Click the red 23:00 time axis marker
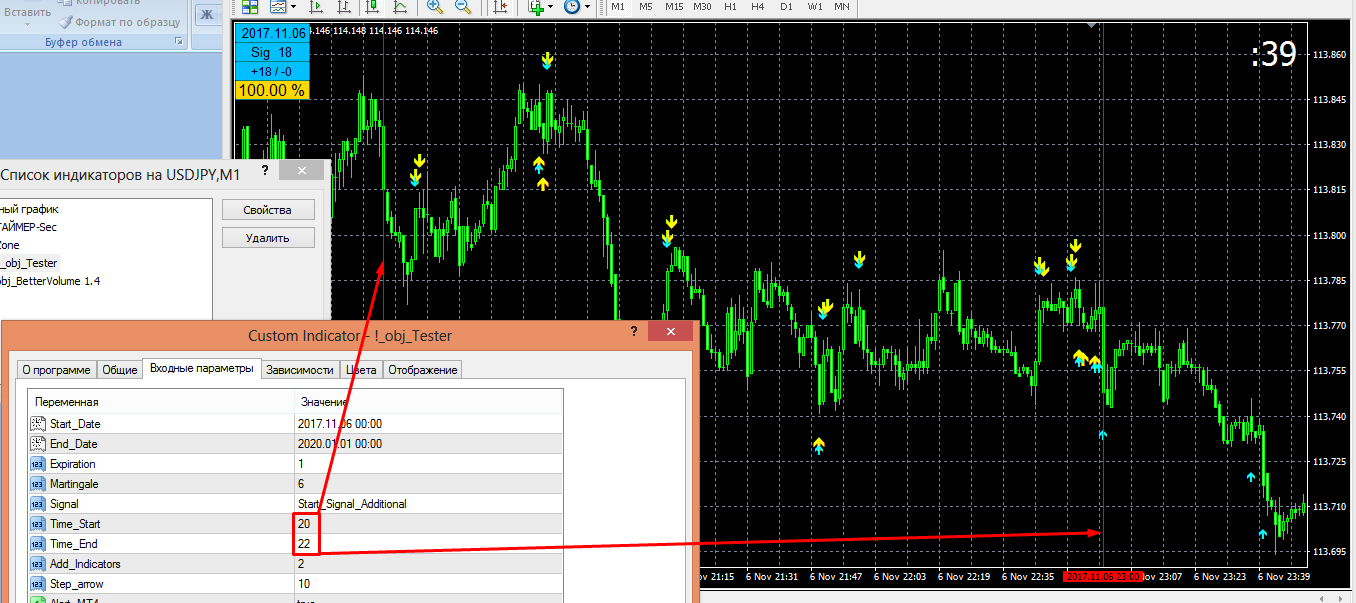Viewport: 1356px width, 603px height. pyautogui.click(x=1101, y=577)
